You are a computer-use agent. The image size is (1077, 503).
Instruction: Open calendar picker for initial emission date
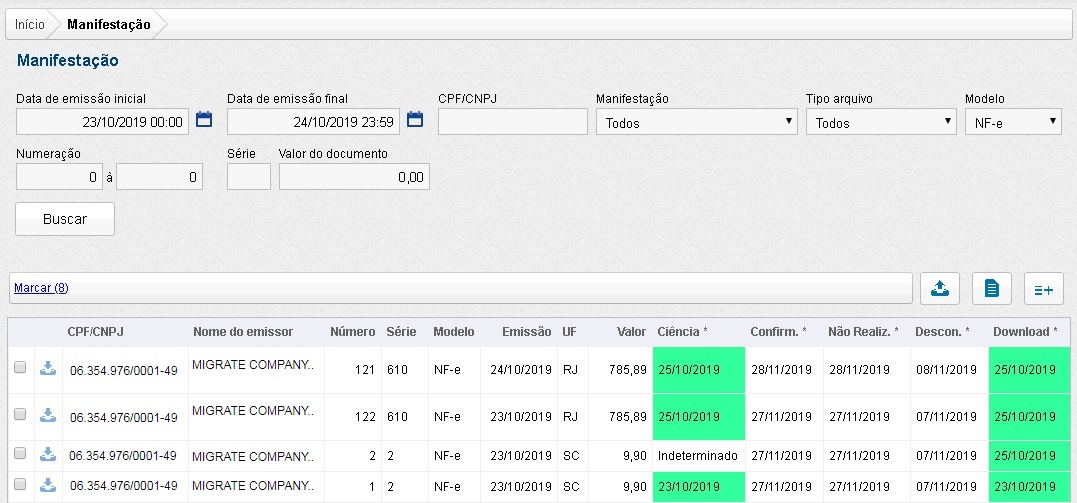click(204, 121)
